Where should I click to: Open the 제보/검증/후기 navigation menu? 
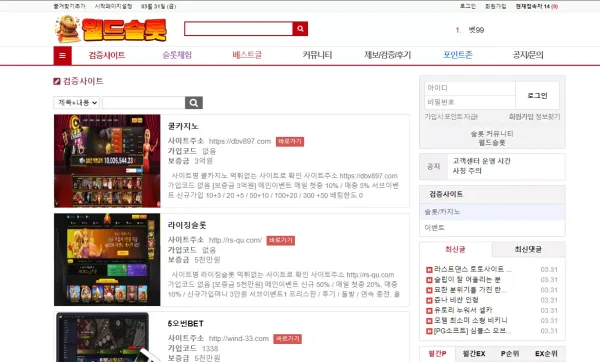pyautogui.click(x=387, y=55)
